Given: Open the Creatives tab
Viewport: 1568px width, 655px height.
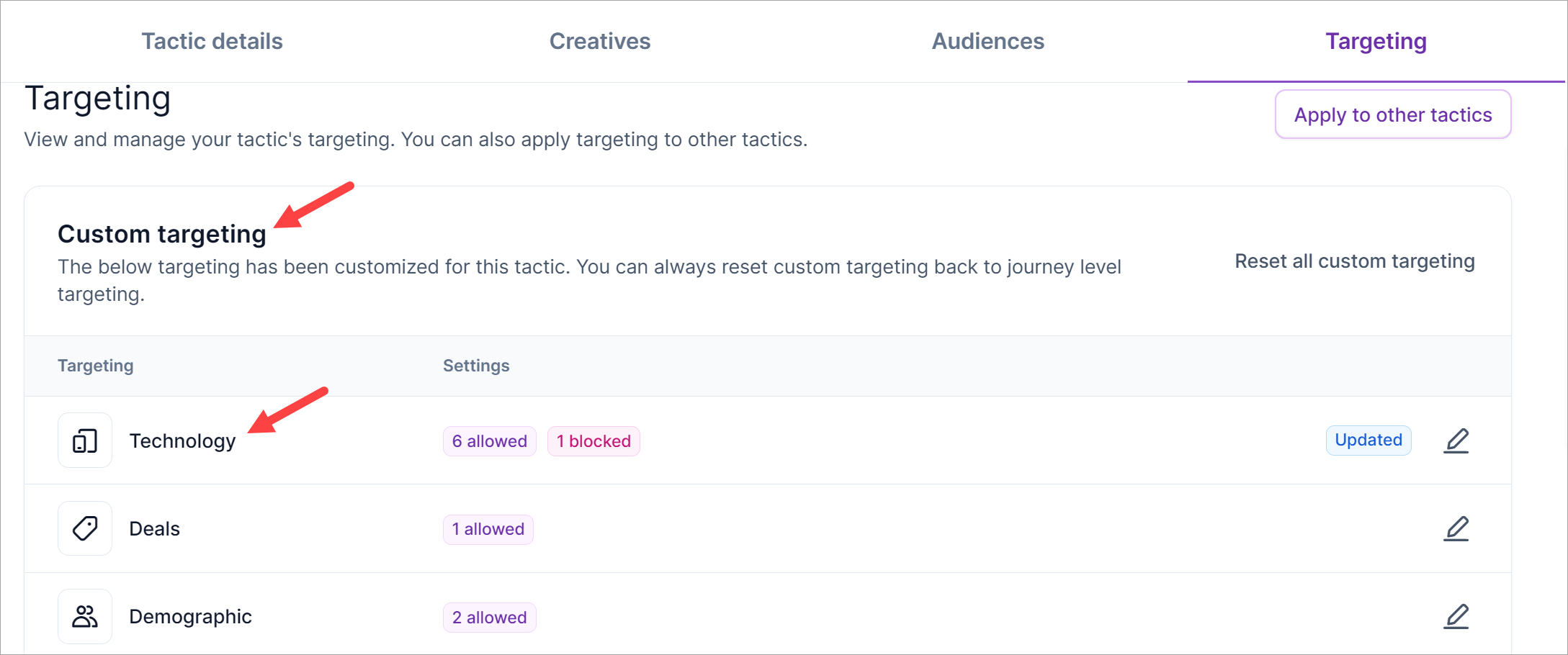Looking at the screenshot, I should 599,41.
